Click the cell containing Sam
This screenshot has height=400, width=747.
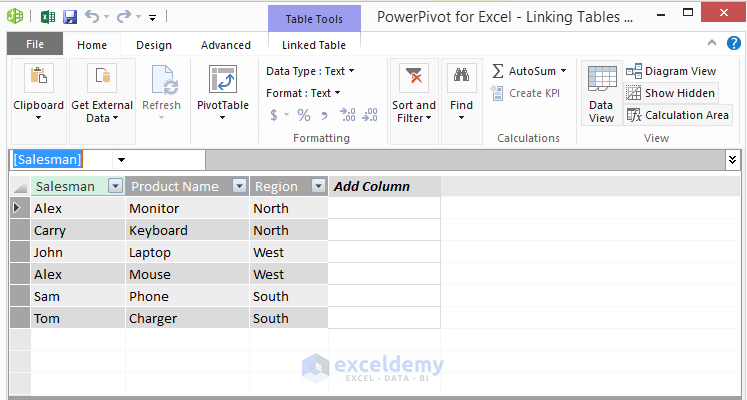pyautogui.click(x=78, y=296)
